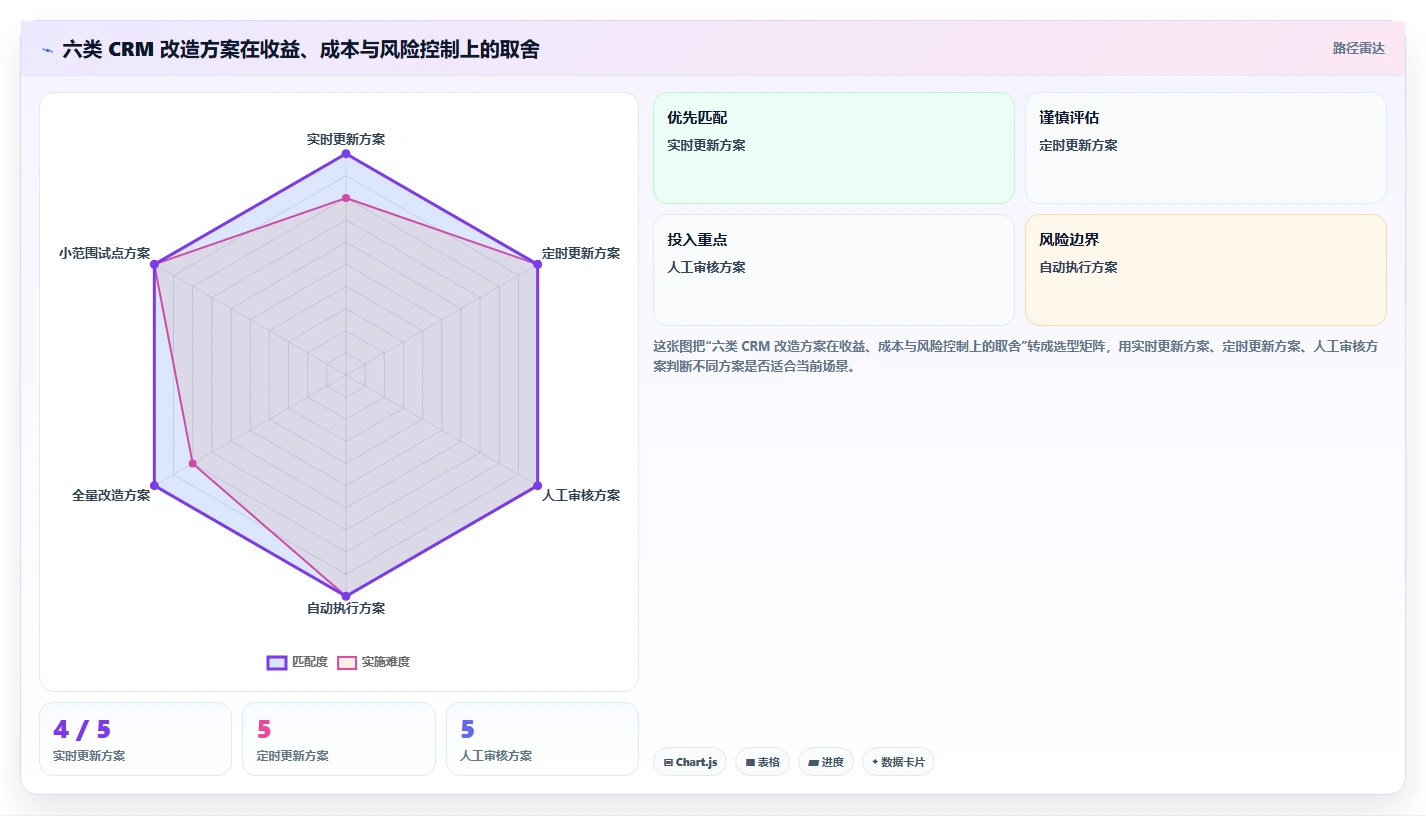
Task: Click radar axis label 定时更新方案 beside the chart
Action: tap(581, 253)
